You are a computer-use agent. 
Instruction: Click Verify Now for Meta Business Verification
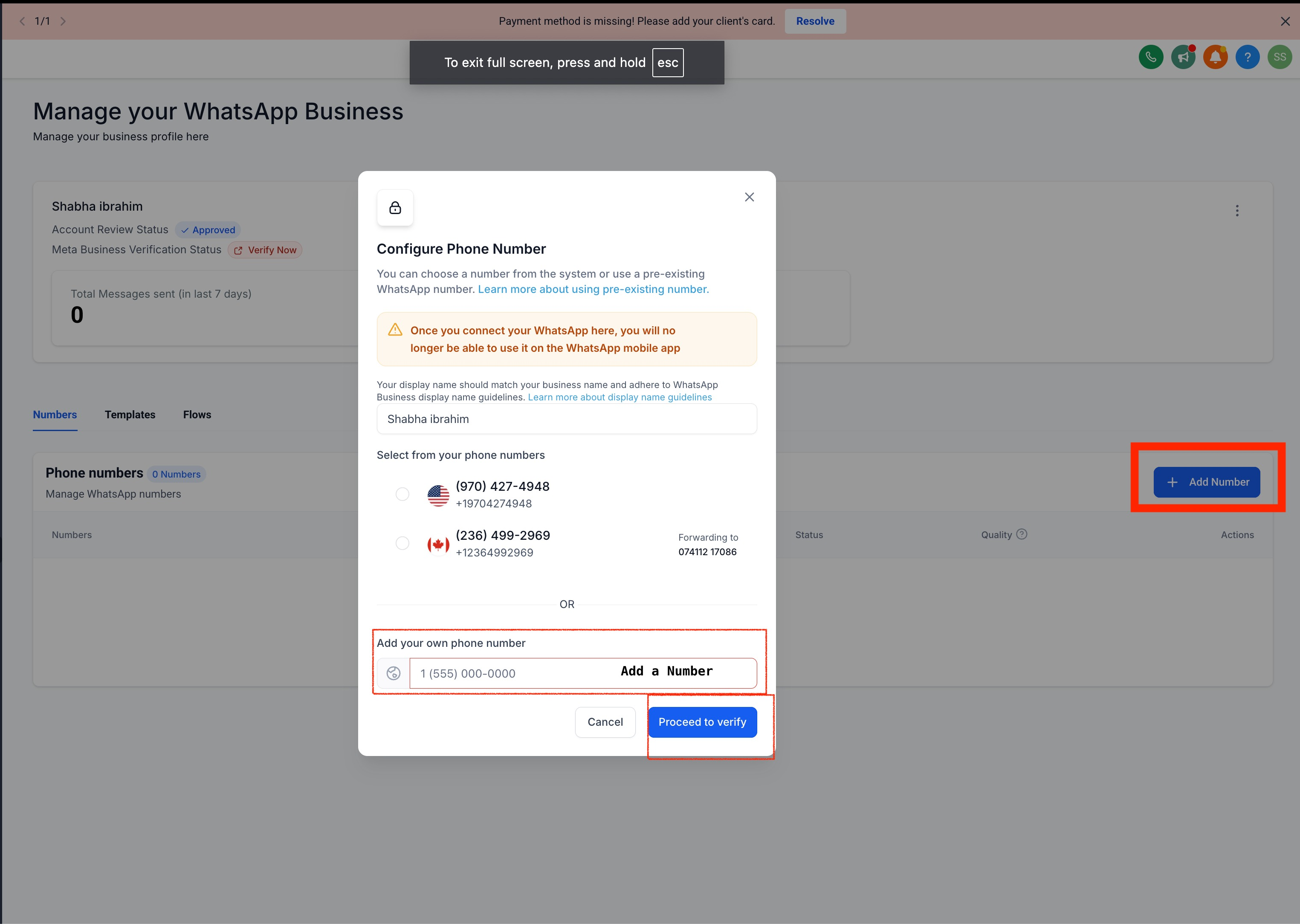(x=265, y=250)
